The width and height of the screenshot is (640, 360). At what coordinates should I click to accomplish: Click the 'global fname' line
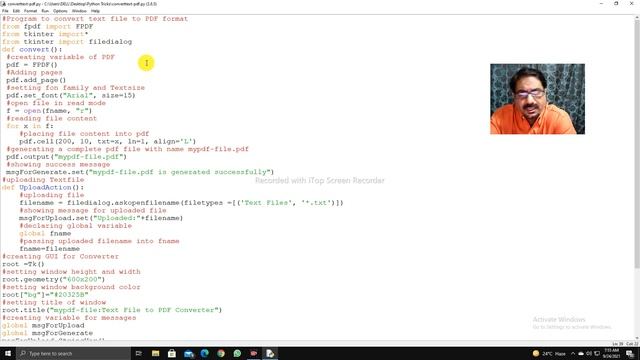pos(45,233)
